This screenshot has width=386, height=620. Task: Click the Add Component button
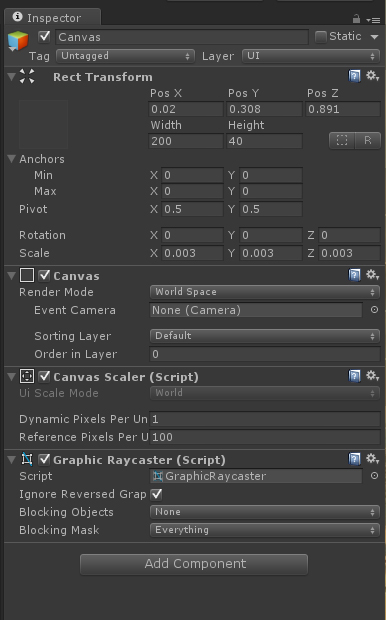[194, 564]
